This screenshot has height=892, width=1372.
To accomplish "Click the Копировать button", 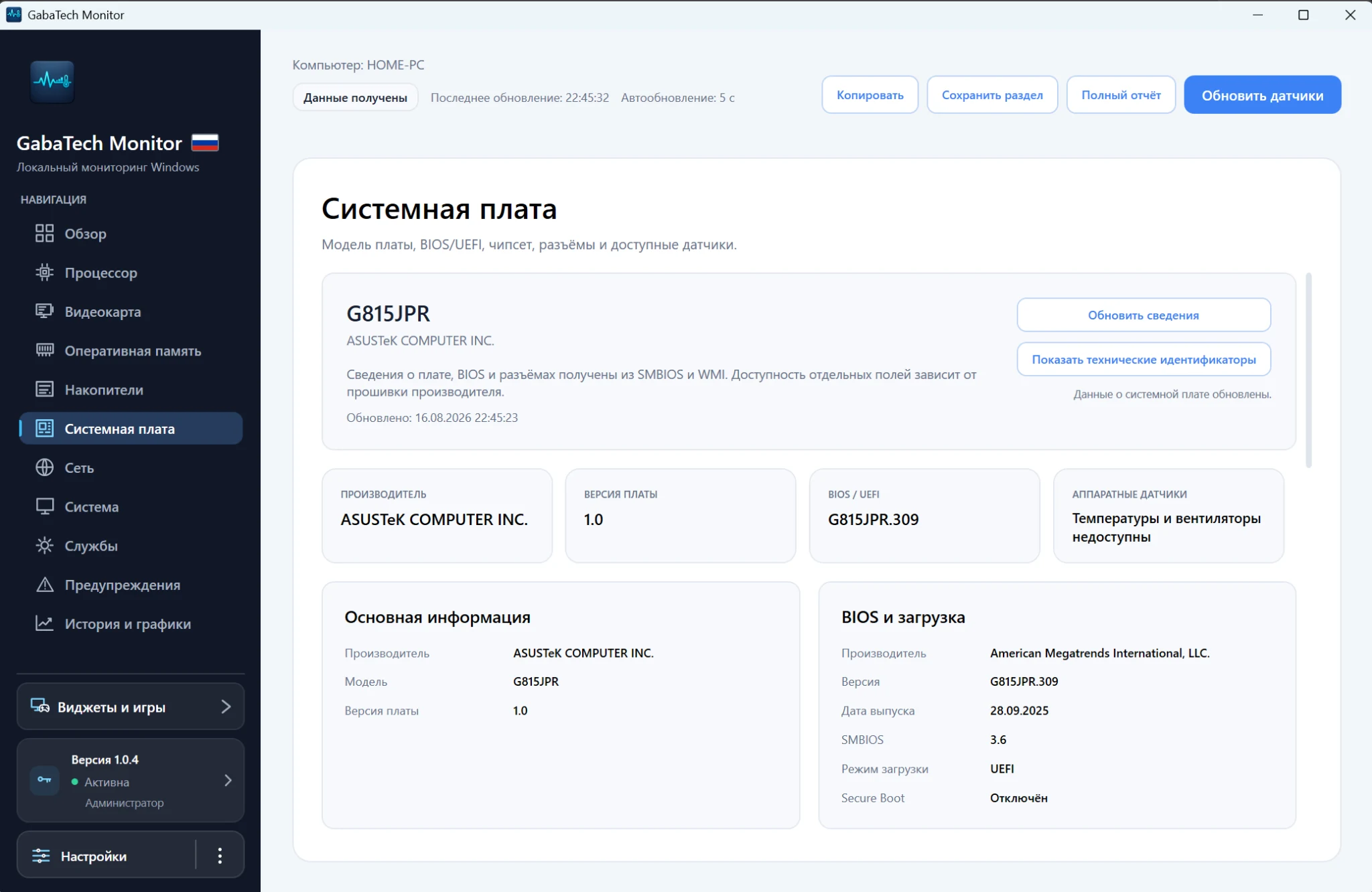I will 870,94.
